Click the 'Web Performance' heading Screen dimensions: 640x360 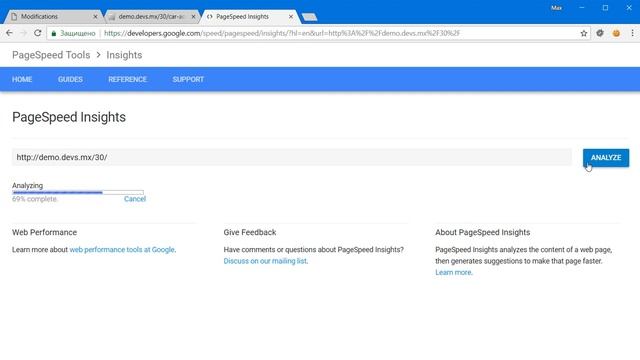44,232
